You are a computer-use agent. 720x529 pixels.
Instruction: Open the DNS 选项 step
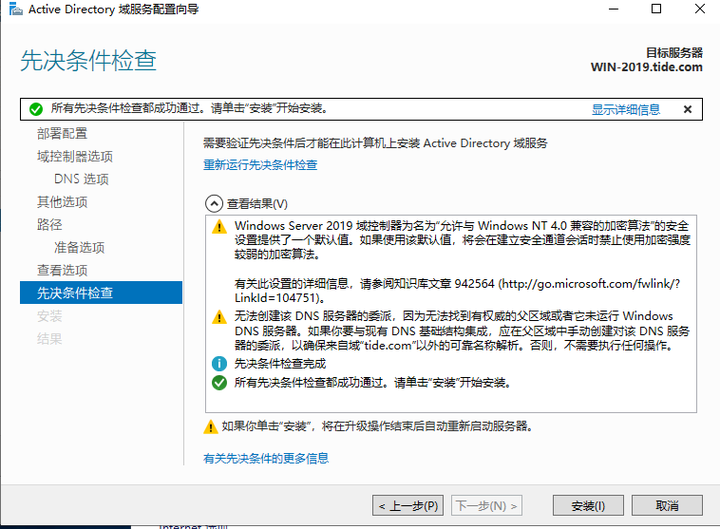pyautogui.click(x=81, y=179)
